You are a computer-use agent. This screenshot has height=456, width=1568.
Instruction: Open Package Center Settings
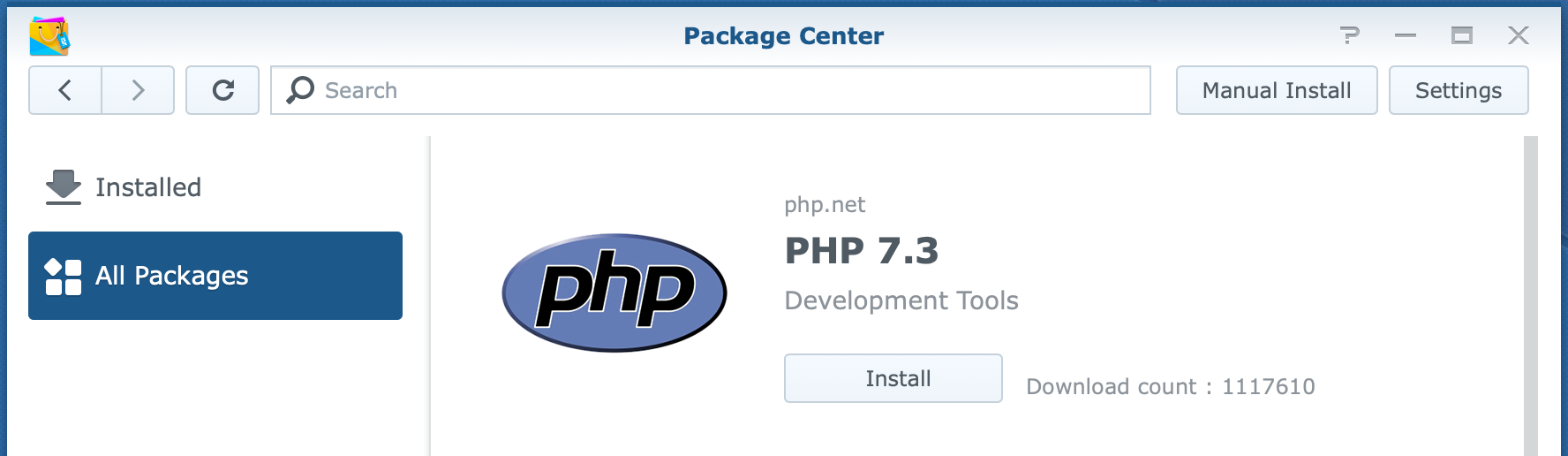pos(1459,90)
